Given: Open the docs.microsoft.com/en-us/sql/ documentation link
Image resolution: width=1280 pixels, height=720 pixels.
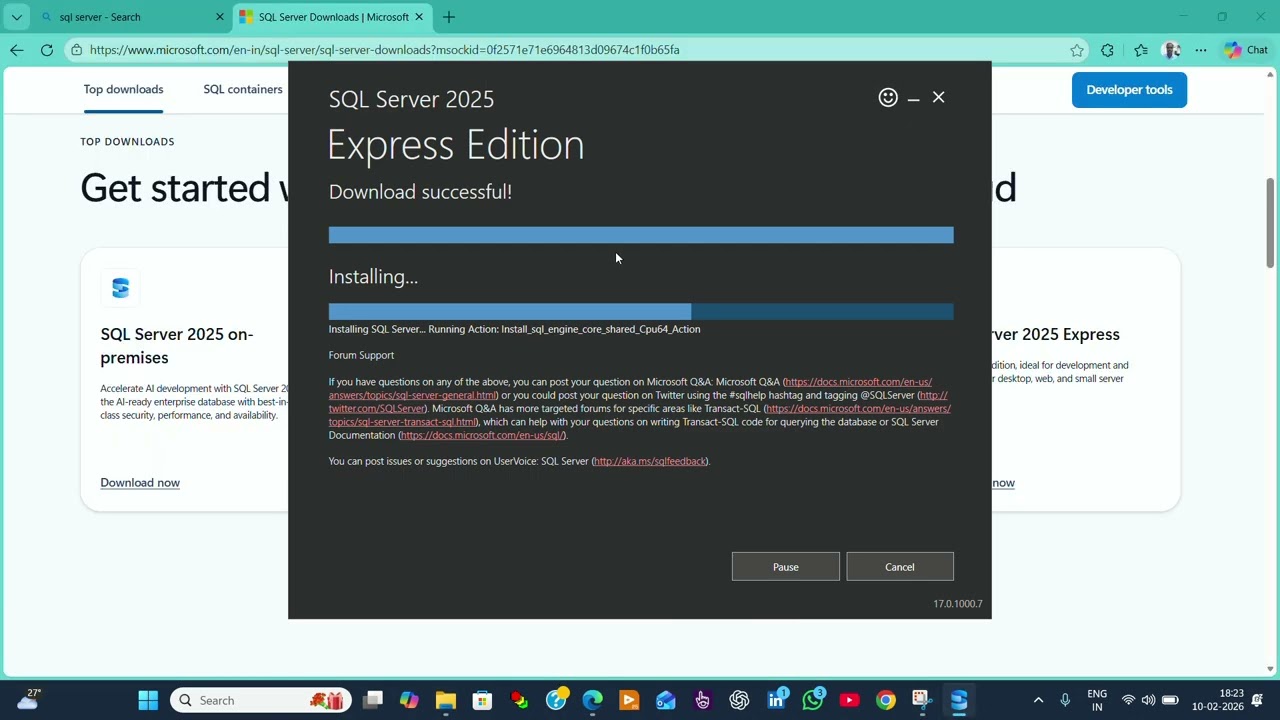Looking at the screenshot, I should 481,435.
